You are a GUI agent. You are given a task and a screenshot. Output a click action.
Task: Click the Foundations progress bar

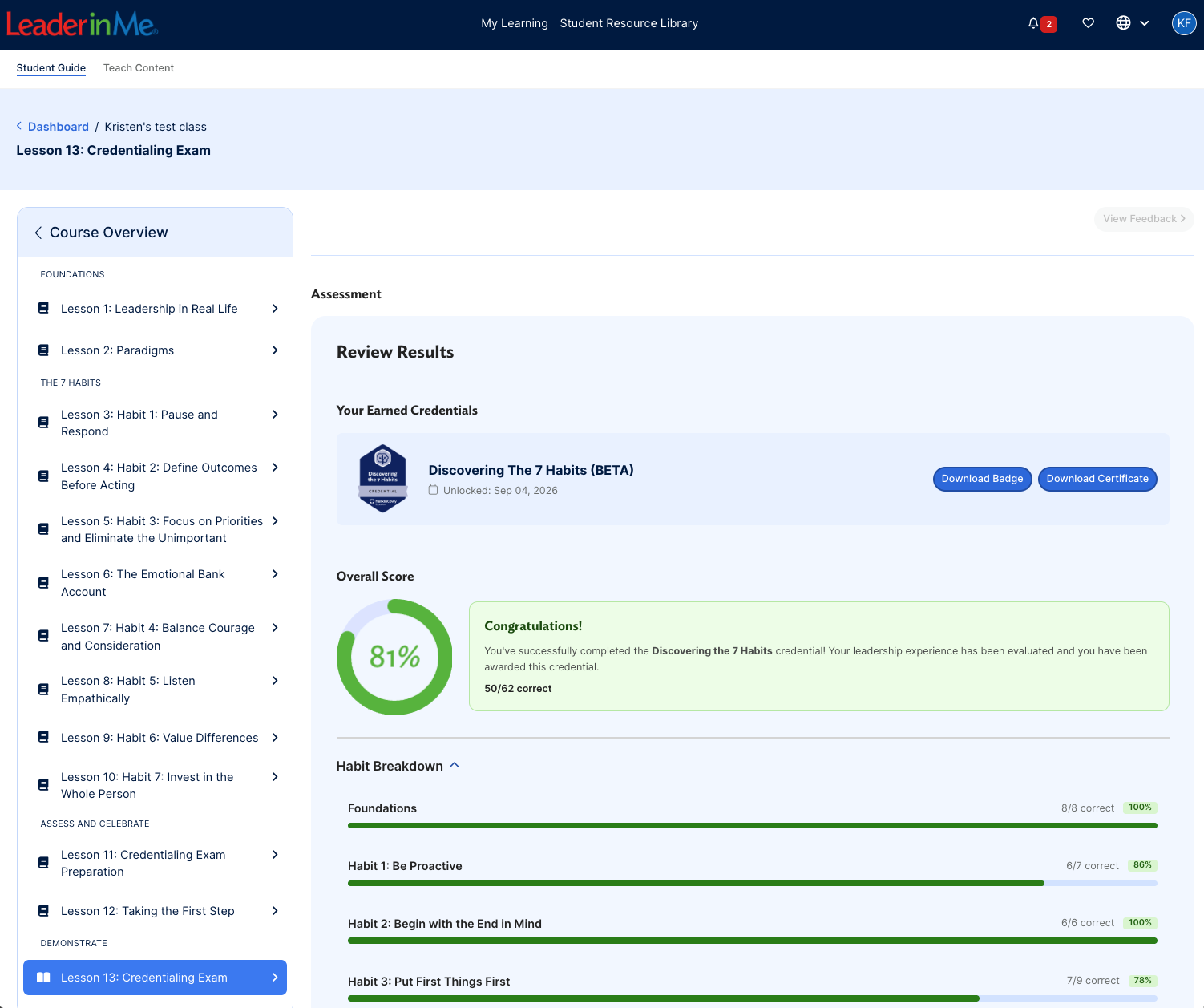(753, 825)
